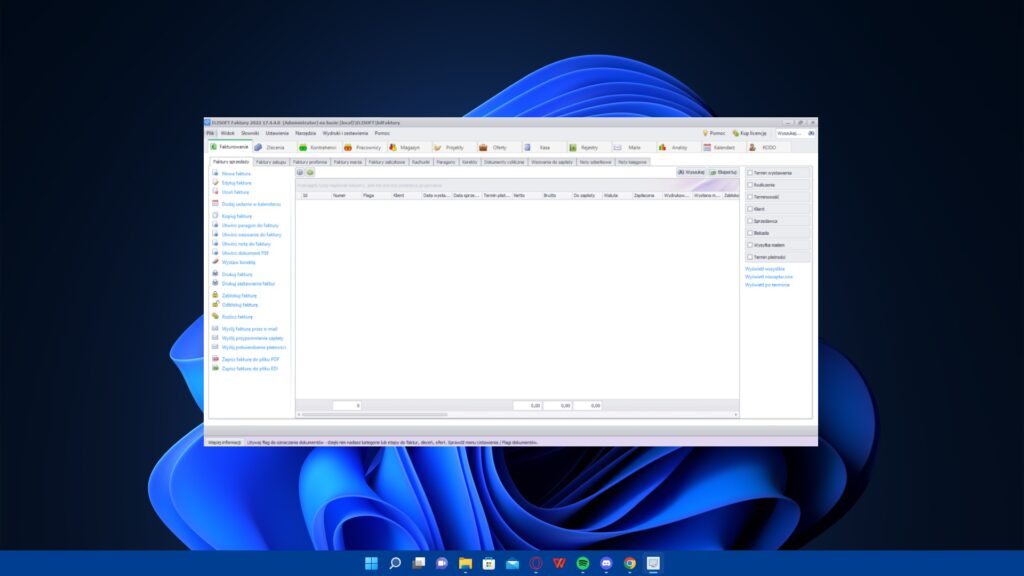The width and height of the screenshot is (1024, 576).
Task: Tick the Klient filter checkbox
Action: tap(750, 209)
